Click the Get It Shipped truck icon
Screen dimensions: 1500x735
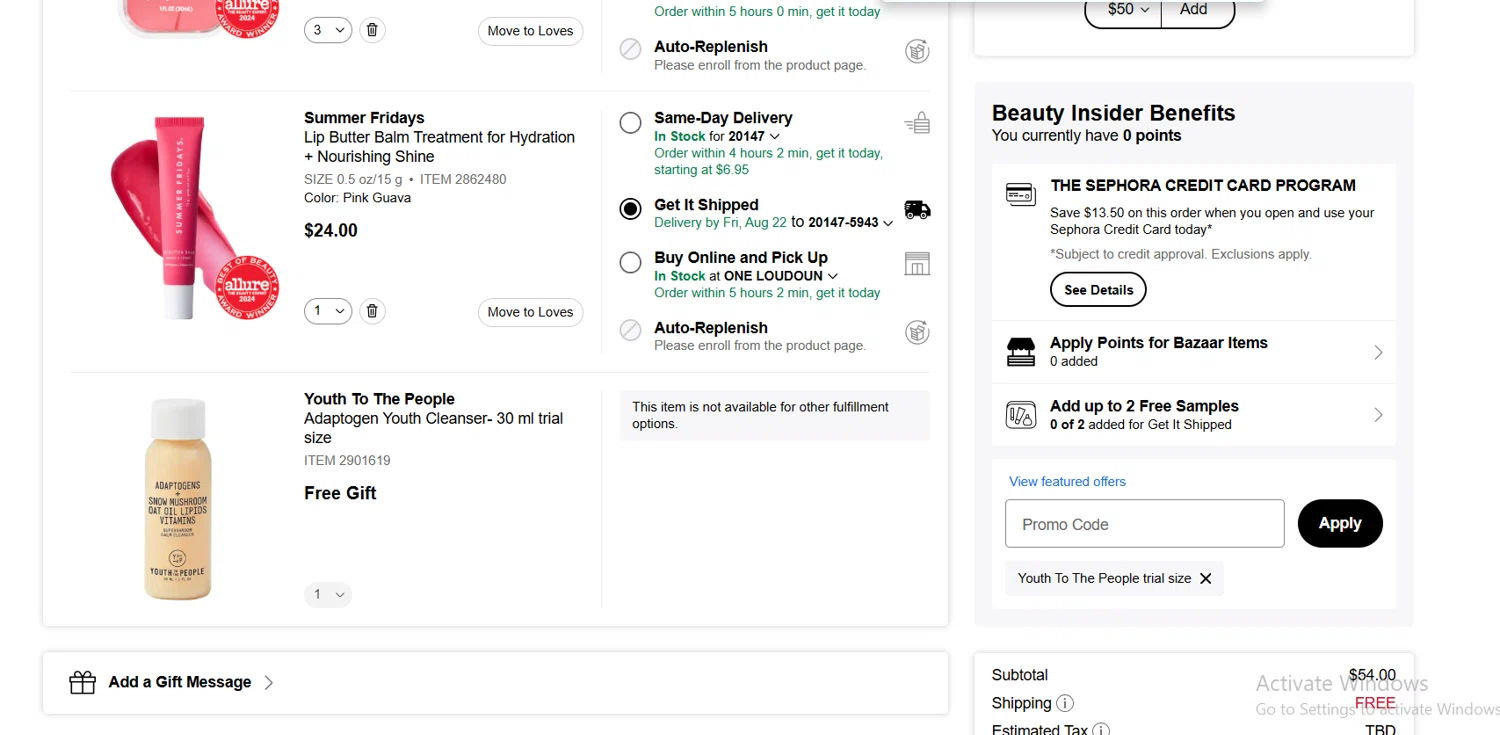917,209
